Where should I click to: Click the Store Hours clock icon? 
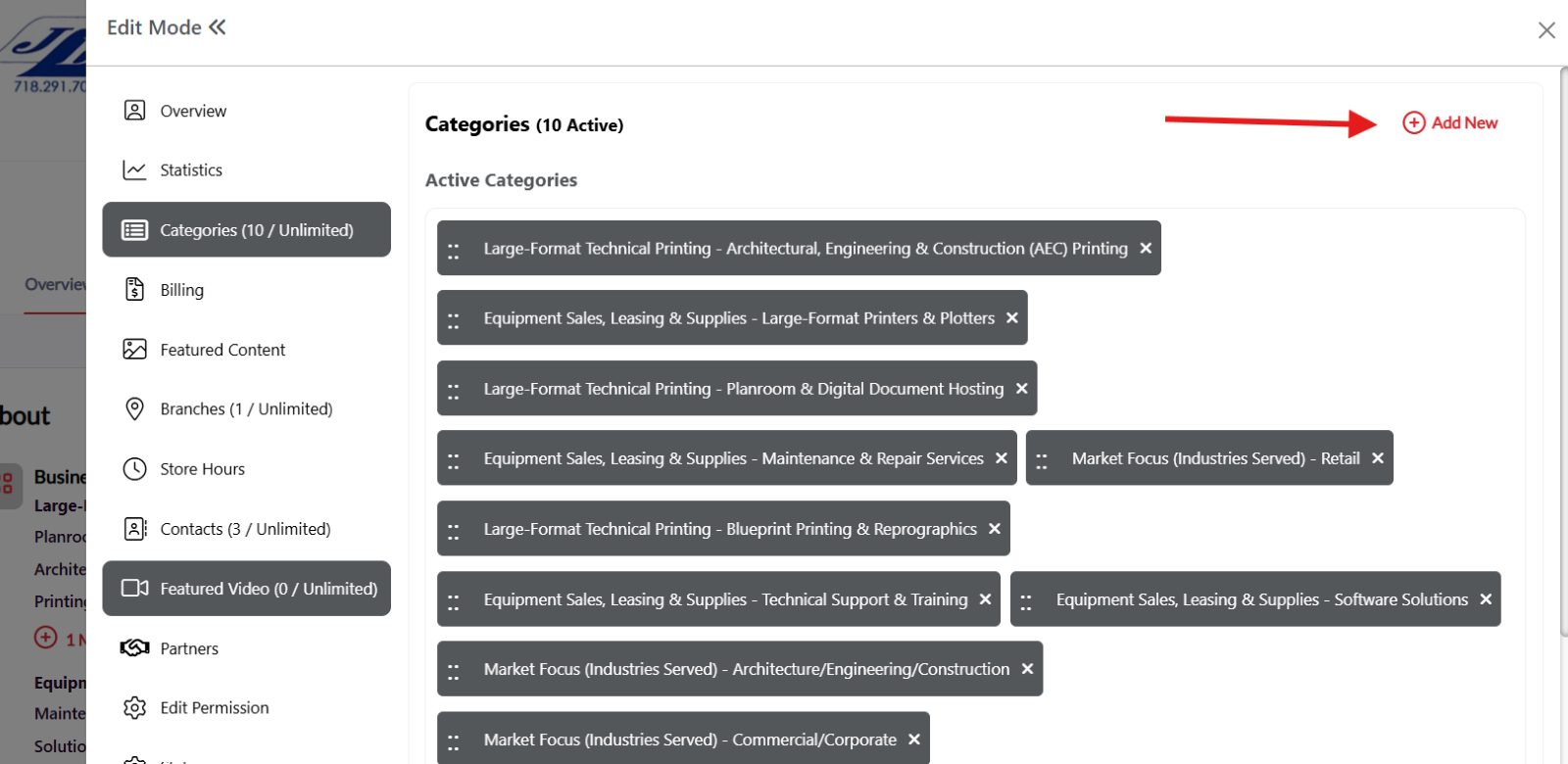coord(135,469)
